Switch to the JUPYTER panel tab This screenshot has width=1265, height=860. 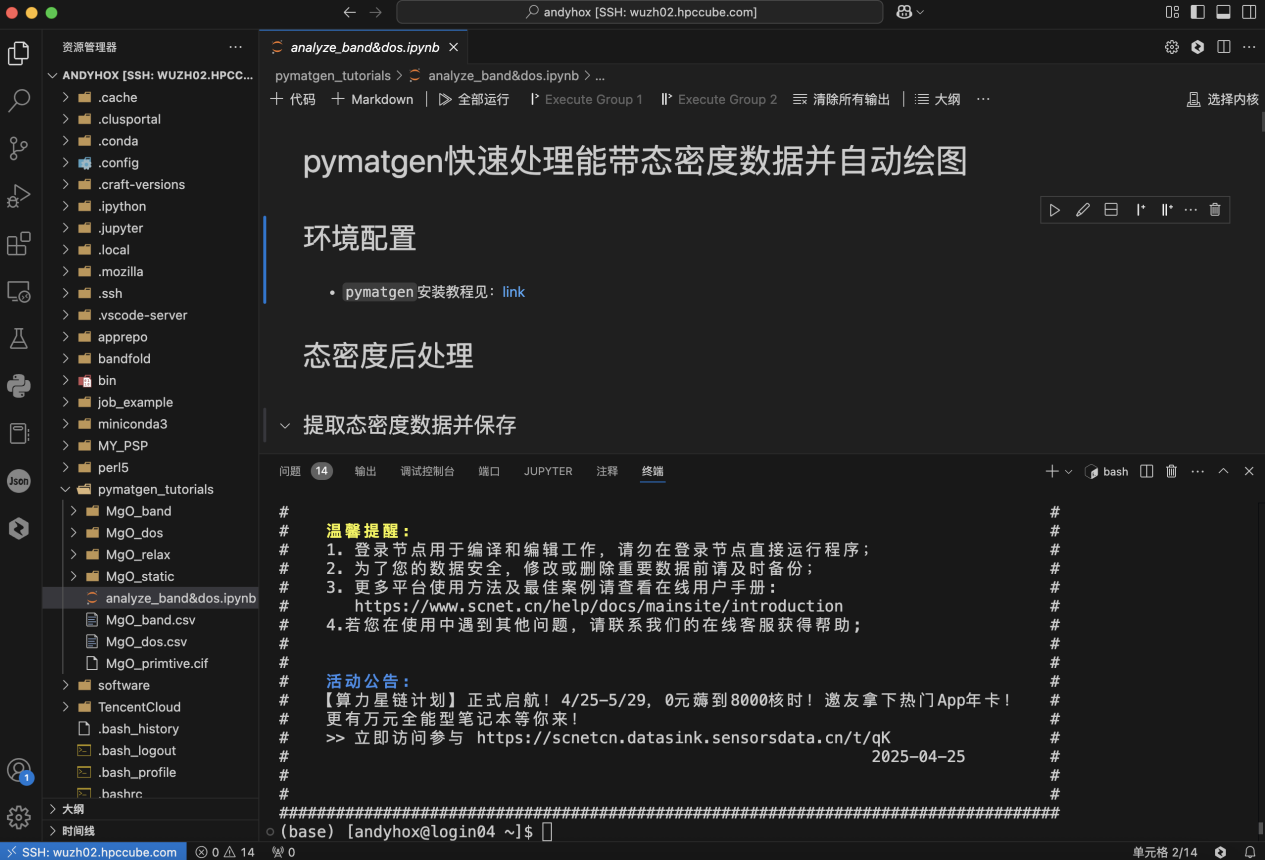click(x=548, y=471)
